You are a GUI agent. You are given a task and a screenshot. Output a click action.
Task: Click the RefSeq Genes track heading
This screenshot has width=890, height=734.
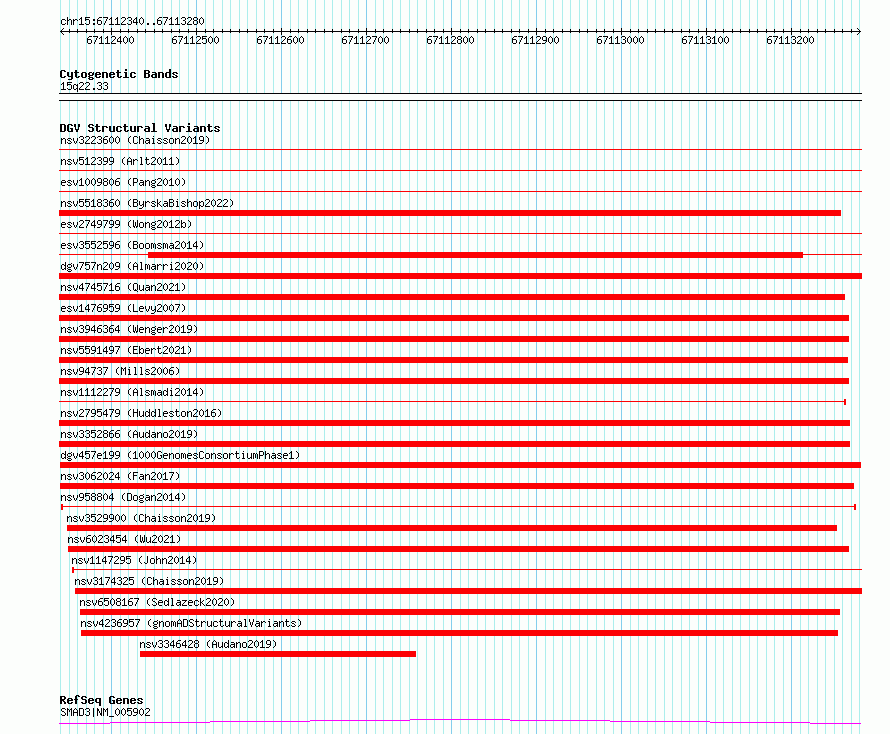(x=102, y=700)
